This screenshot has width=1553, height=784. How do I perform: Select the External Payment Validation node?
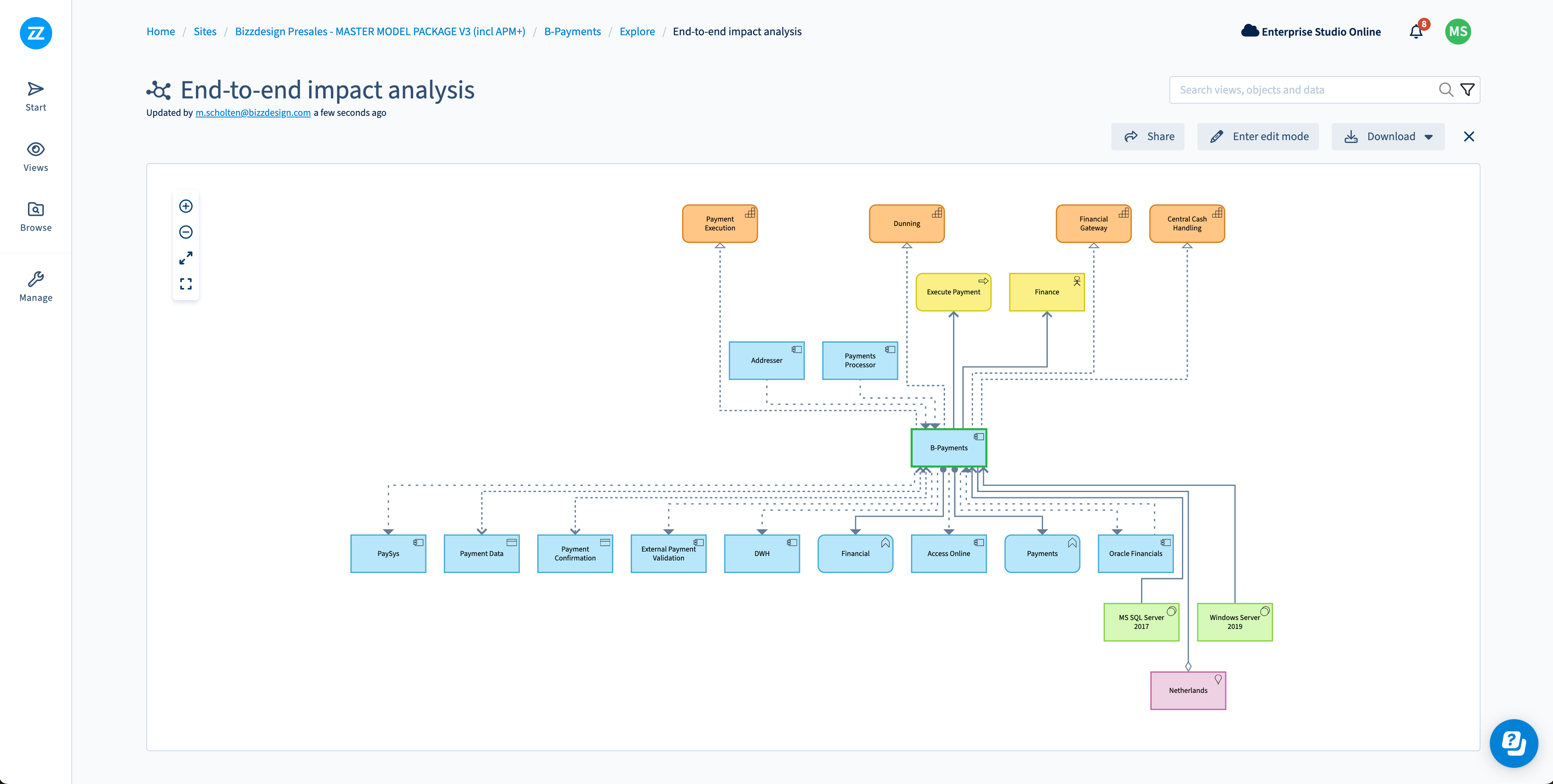[669, 554]
